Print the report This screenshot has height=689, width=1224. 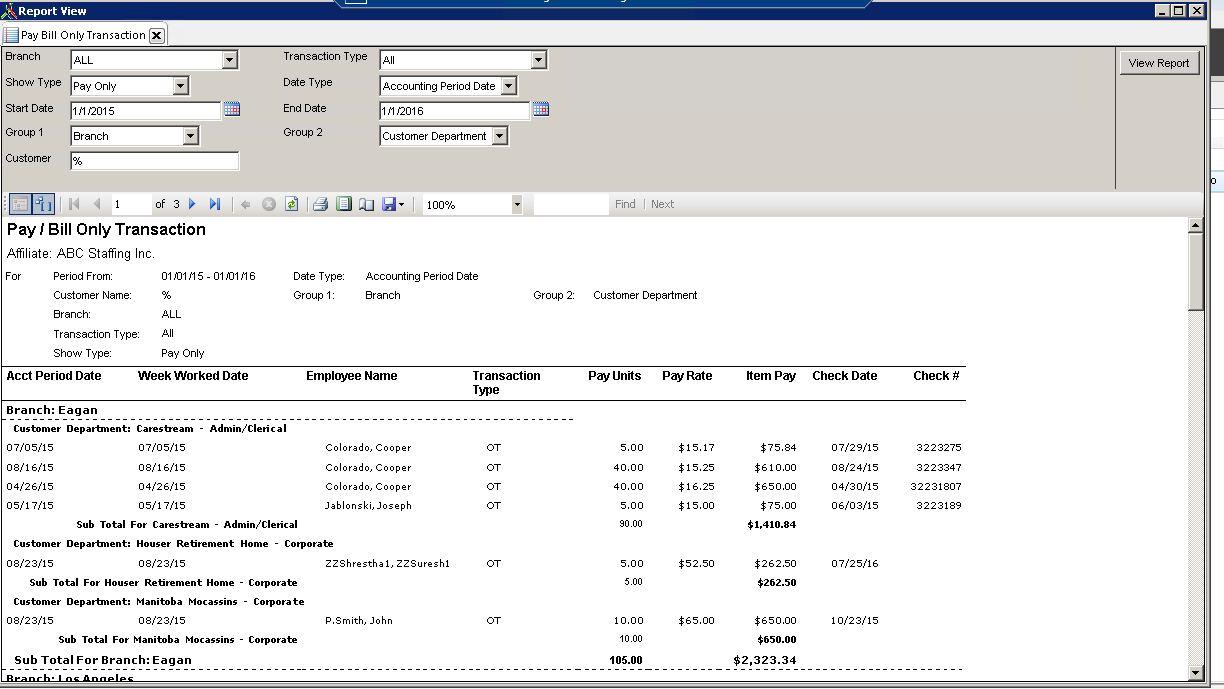click(320, 204)
